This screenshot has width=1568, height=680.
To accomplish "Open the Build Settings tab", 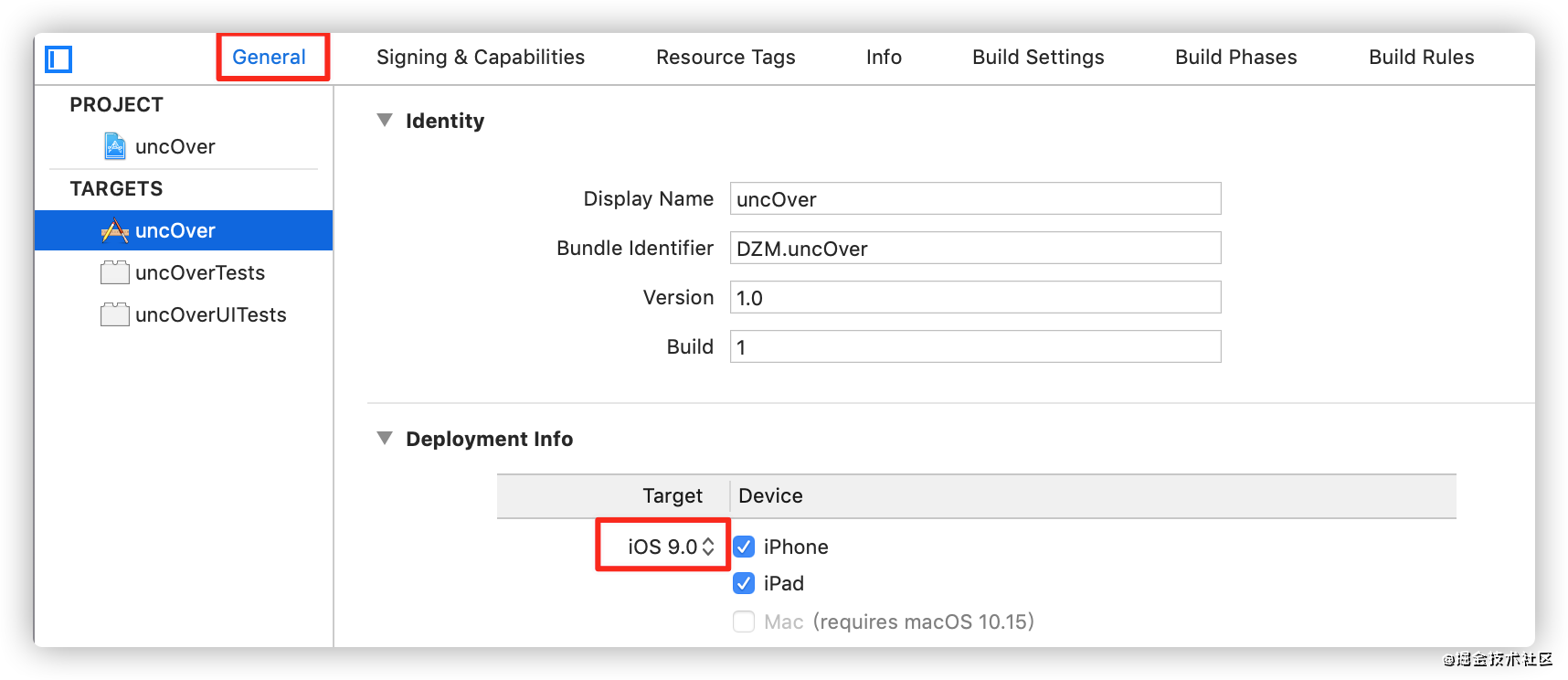I will 1038,57.
